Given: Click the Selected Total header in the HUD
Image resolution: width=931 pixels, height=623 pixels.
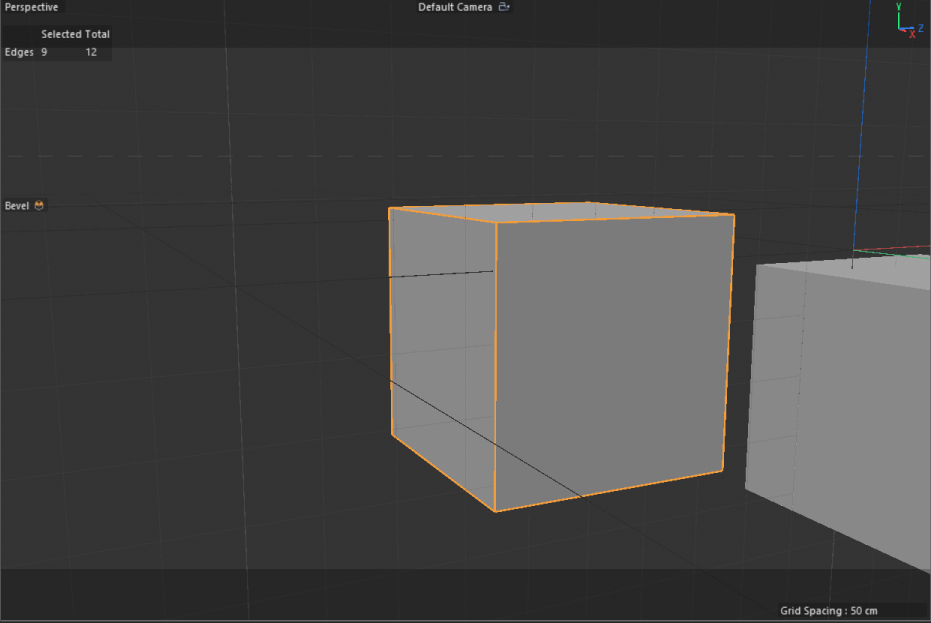Looking at the screenshot, I should 74,33.
